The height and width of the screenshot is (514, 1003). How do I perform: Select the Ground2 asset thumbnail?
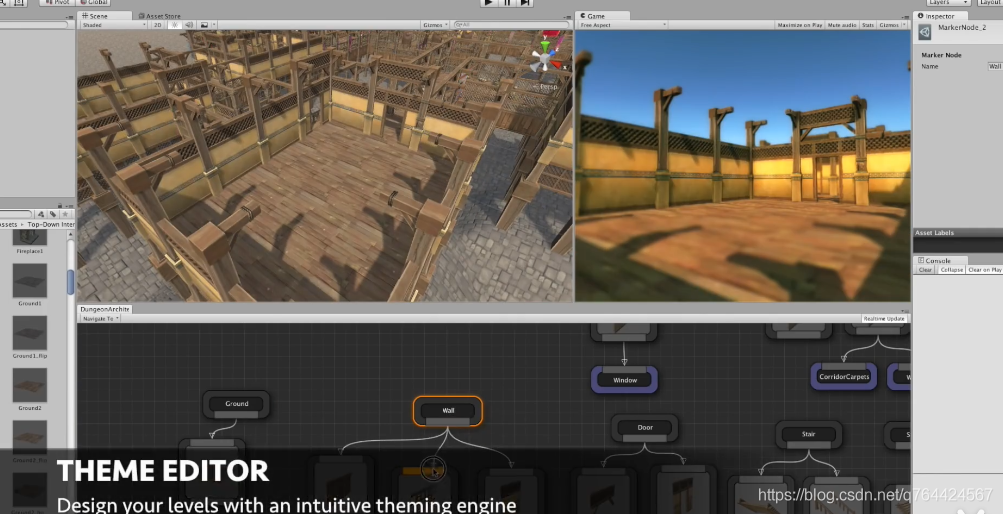pos(29,385)
